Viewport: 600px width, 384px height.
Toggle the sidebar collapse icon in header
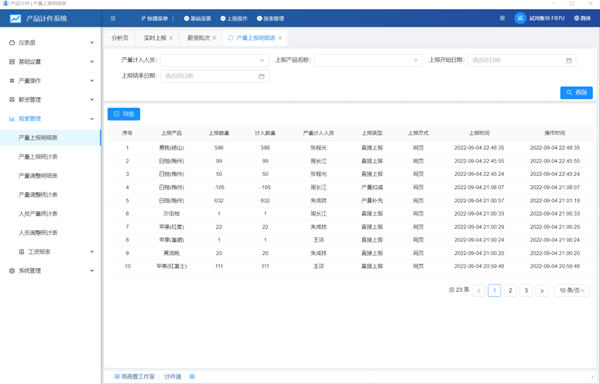[x=113, y=18]
